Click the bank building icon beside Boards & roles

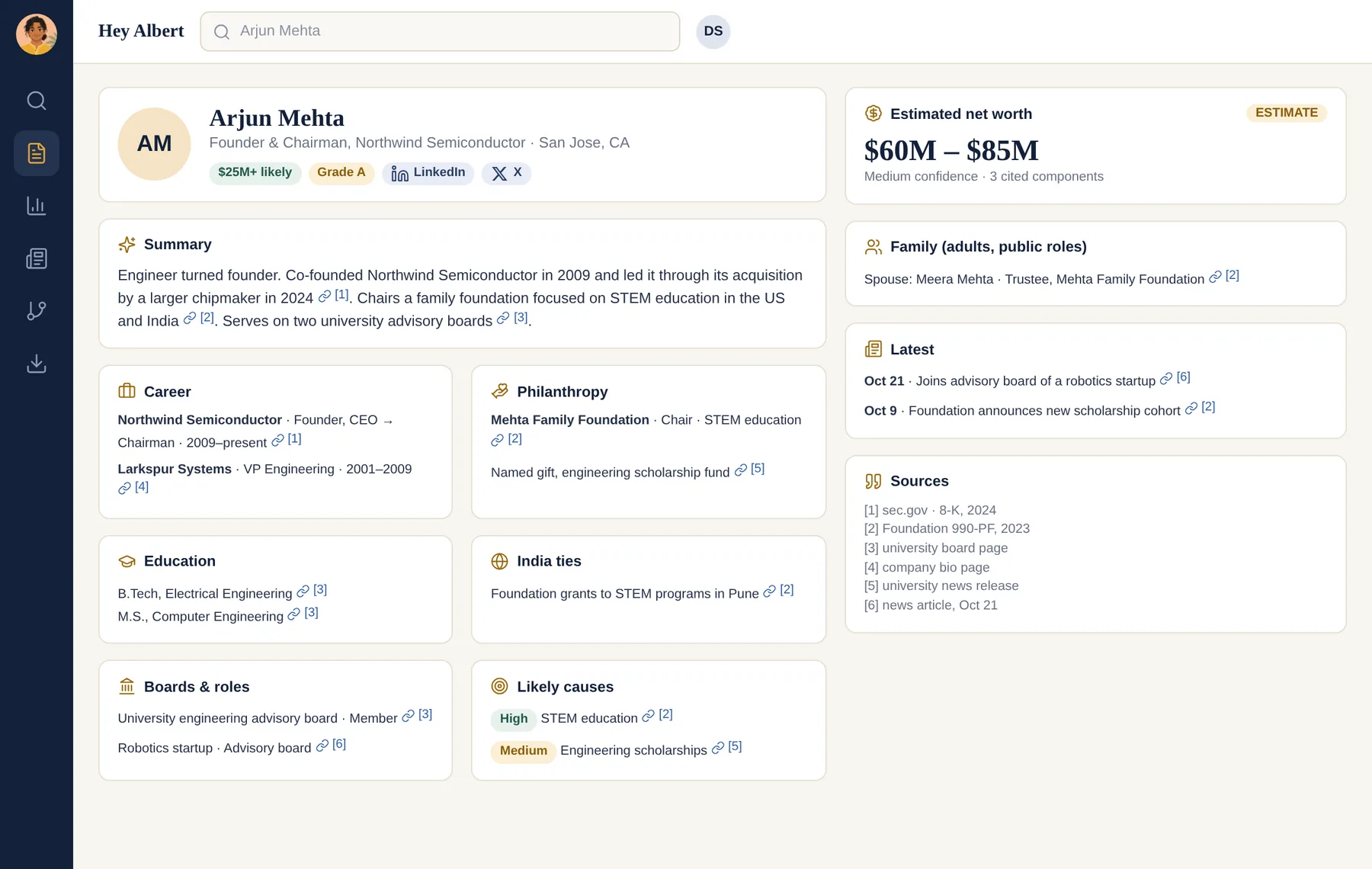[x=127, y=687]
